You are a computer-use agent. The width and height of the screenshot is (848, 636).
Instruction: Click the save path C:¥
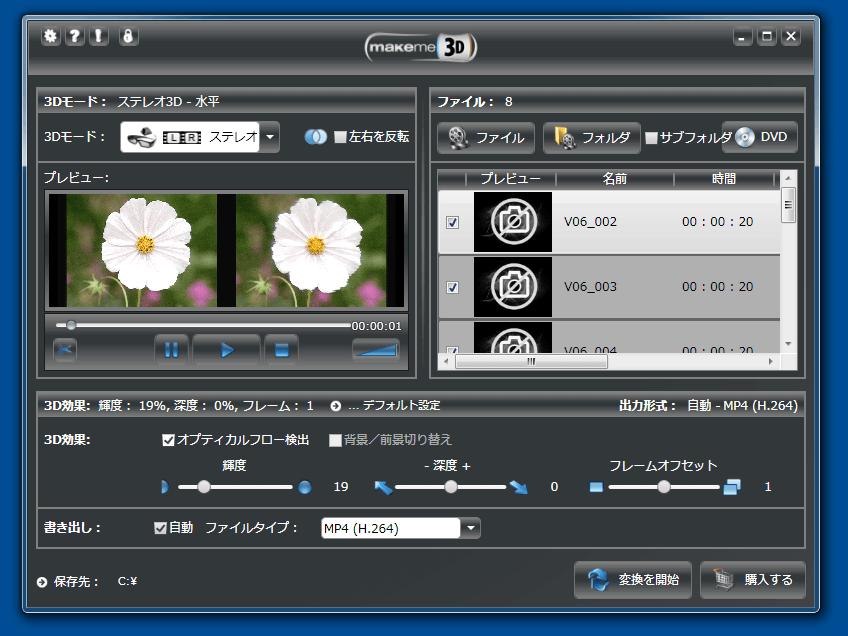point(128,581)
